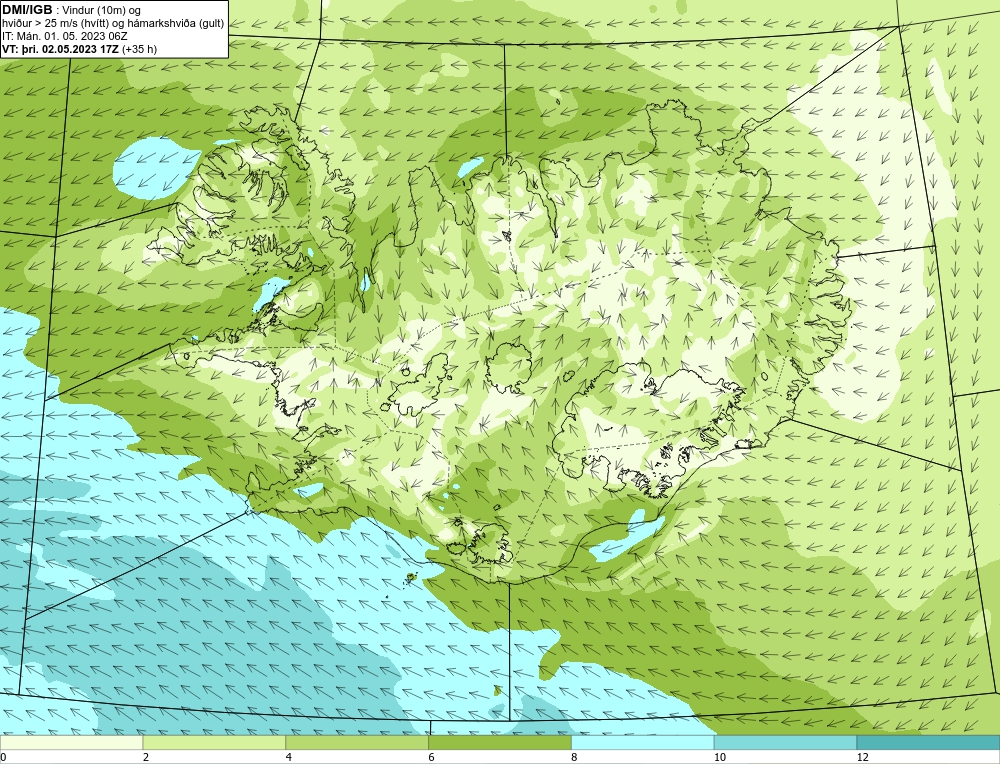This screenshot has width=1000, height=764.
Task: Click the 'hviður > 25 m/s (hvítt)' line
Action: pyautogui.click(x=114, y=23)
